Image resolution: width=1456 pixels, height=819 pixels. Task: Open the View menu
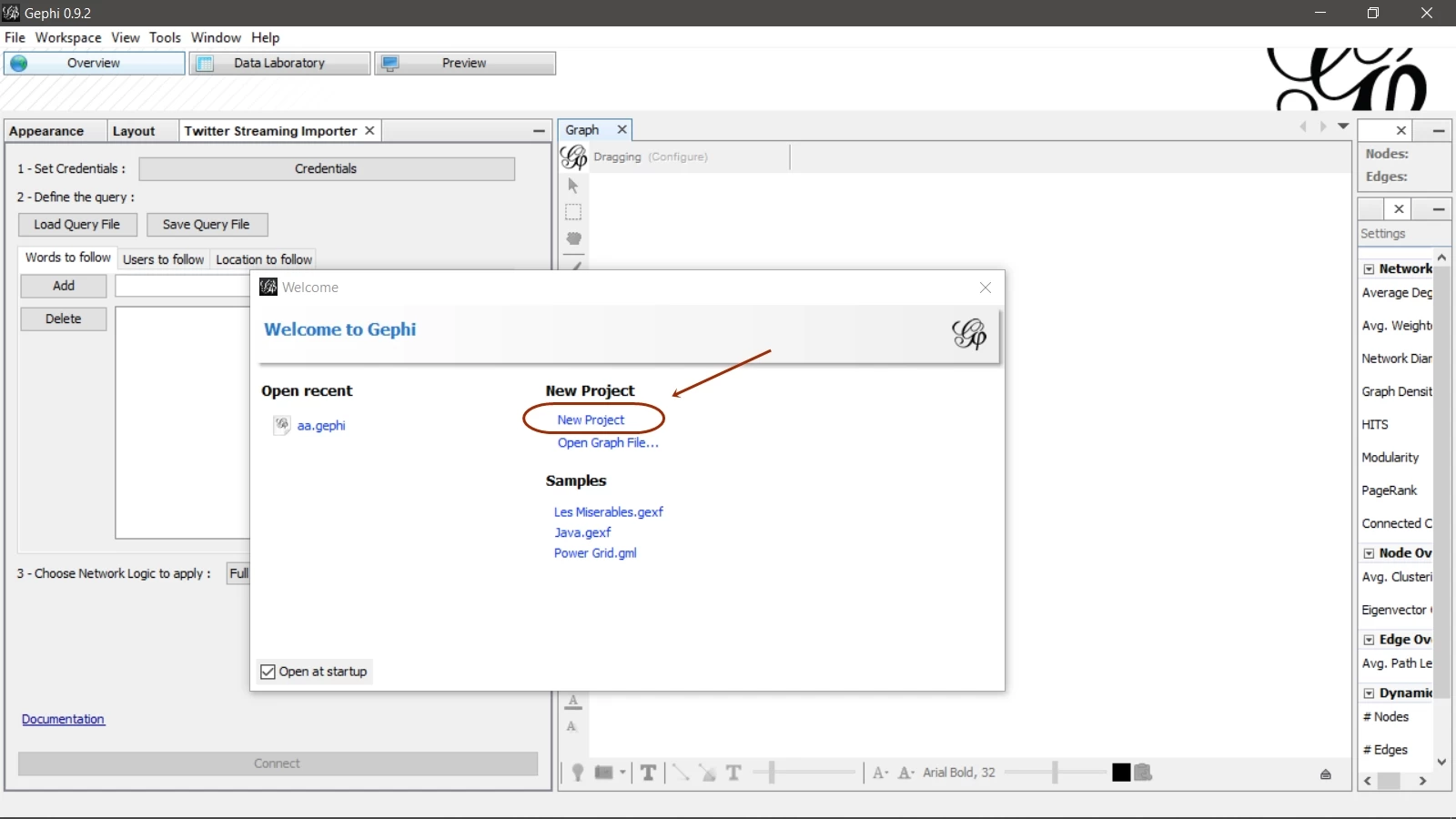[x=126, y=37]
